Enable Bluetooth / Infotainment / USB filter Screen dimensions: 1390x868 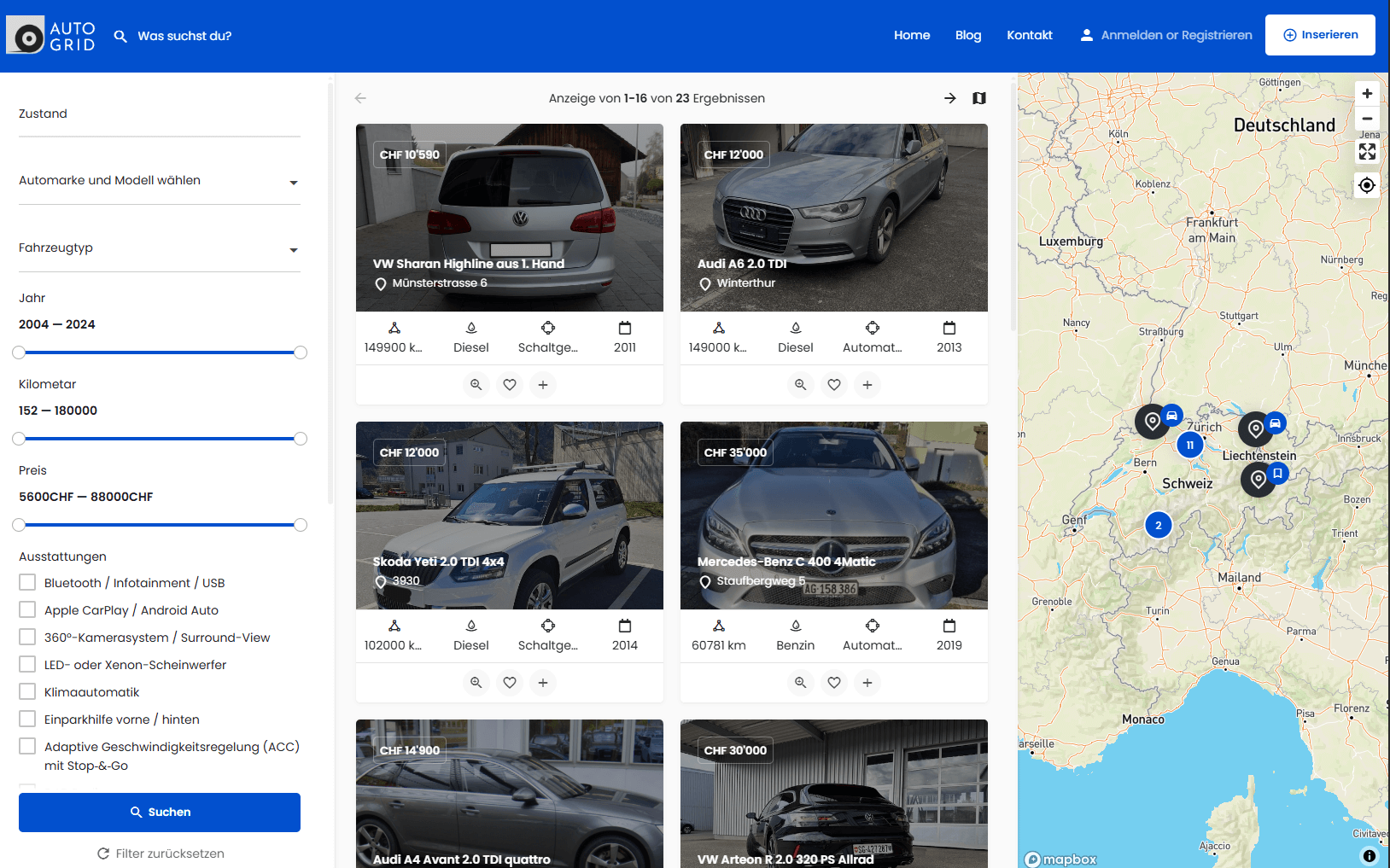pyautogui.click(x=27, y=582)
